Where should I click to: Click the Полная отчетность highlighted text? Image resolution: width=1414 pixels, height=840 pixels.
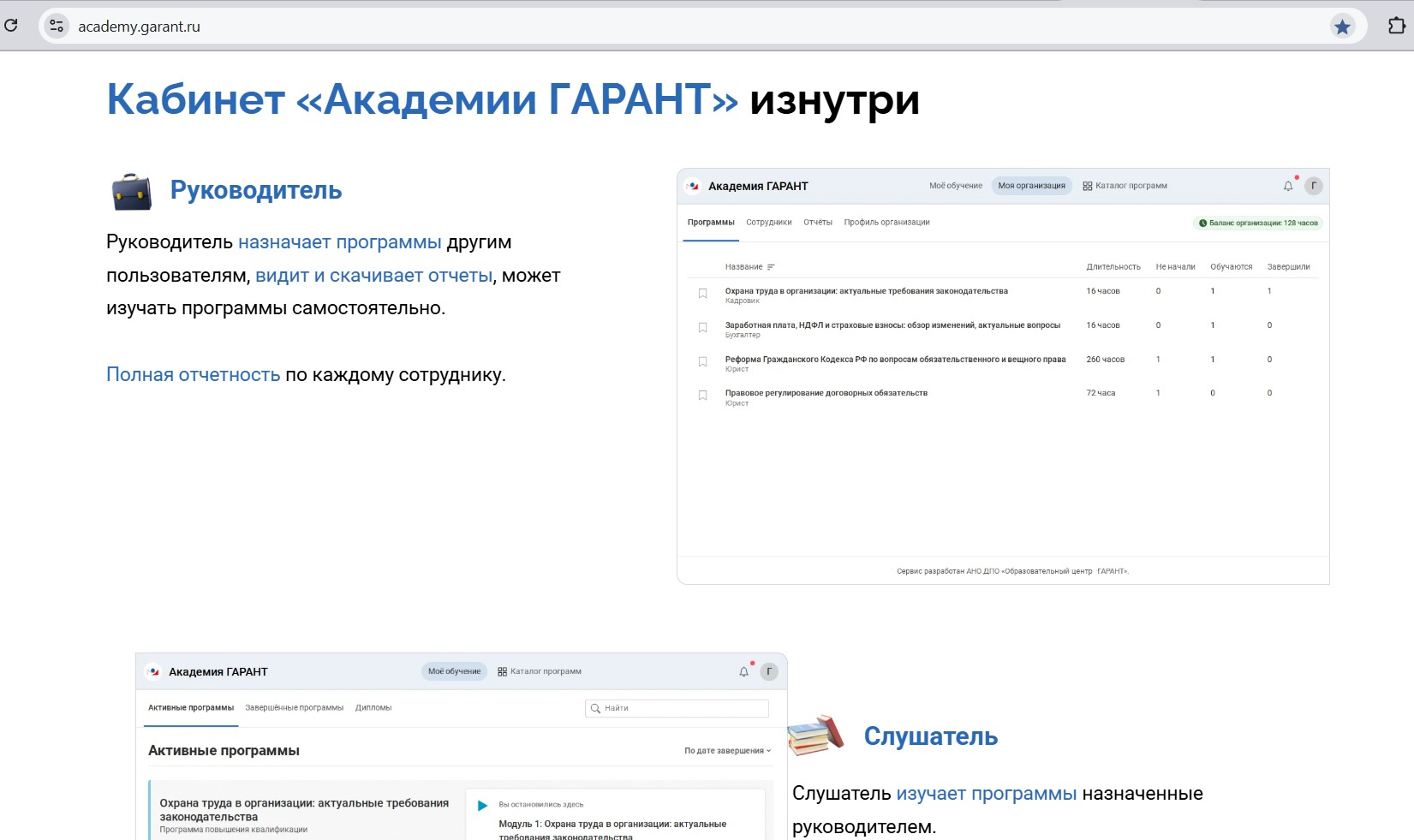click(194, 375)
